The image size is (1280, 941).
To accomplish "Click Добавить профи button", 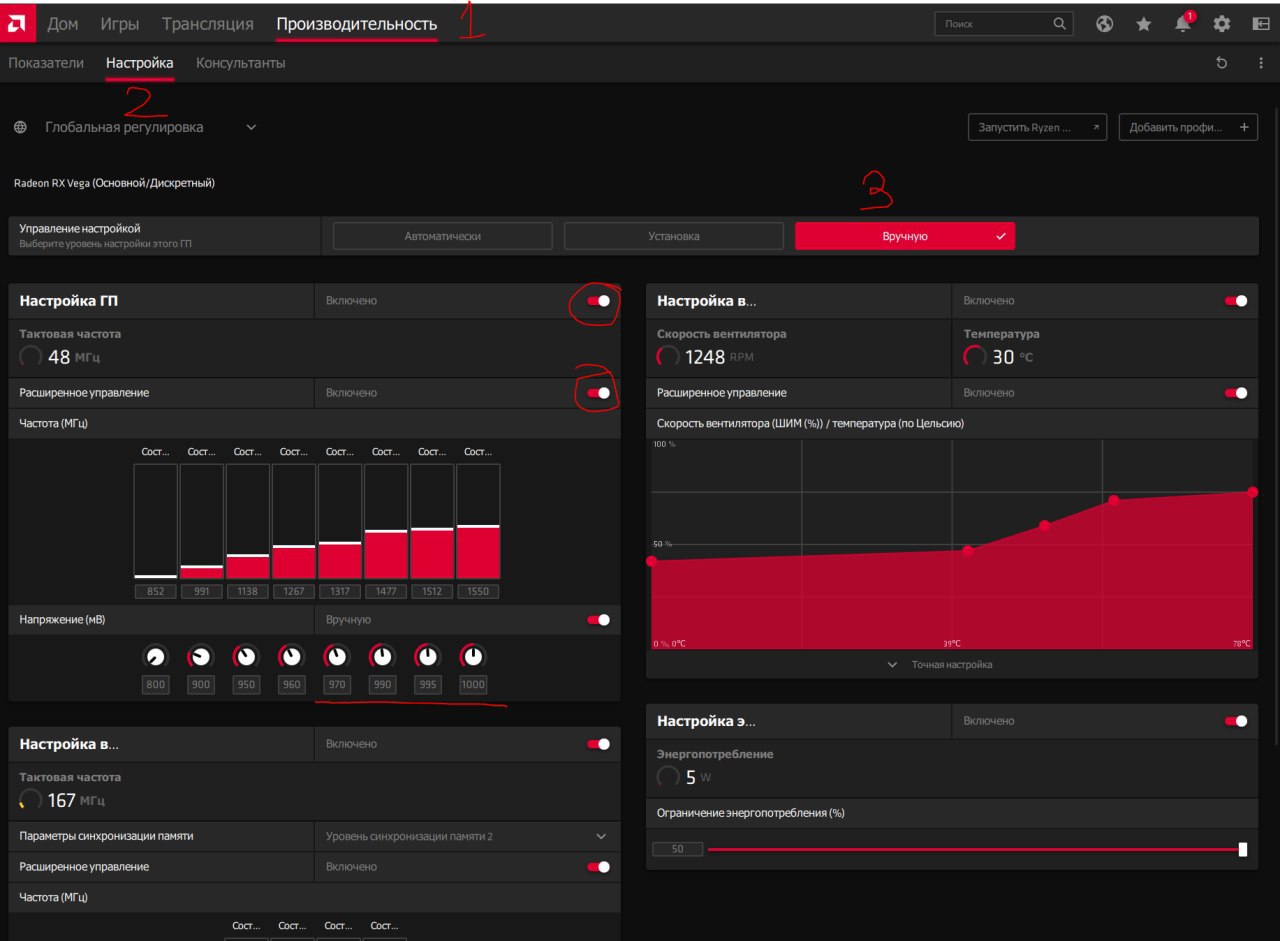I will coord(1188,127).
